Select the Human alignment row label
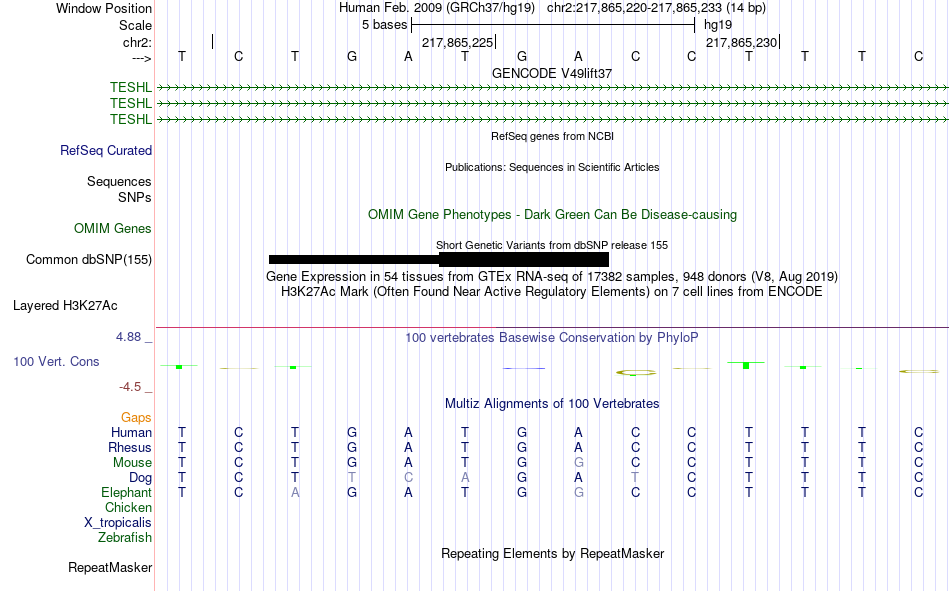The height and width of the screenshot is (591, 950). pos(131,433)
